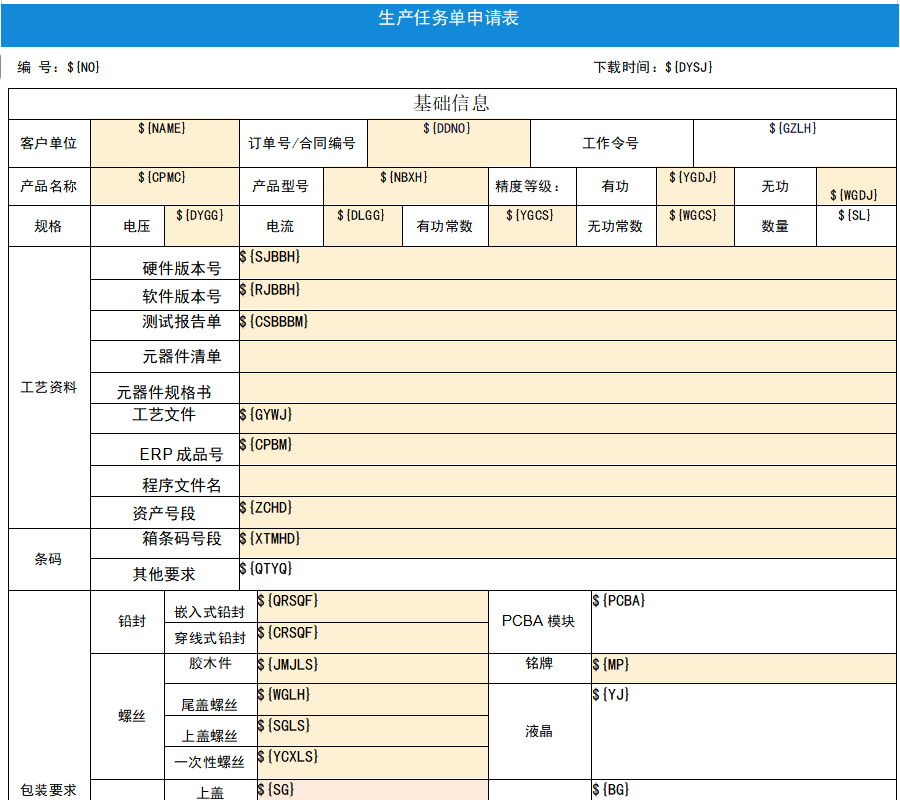The width and height of the screenshot is (900, 800).
Task: Select the 其他要求 field containing ${QTYQ}
Action: click(567, 573)
